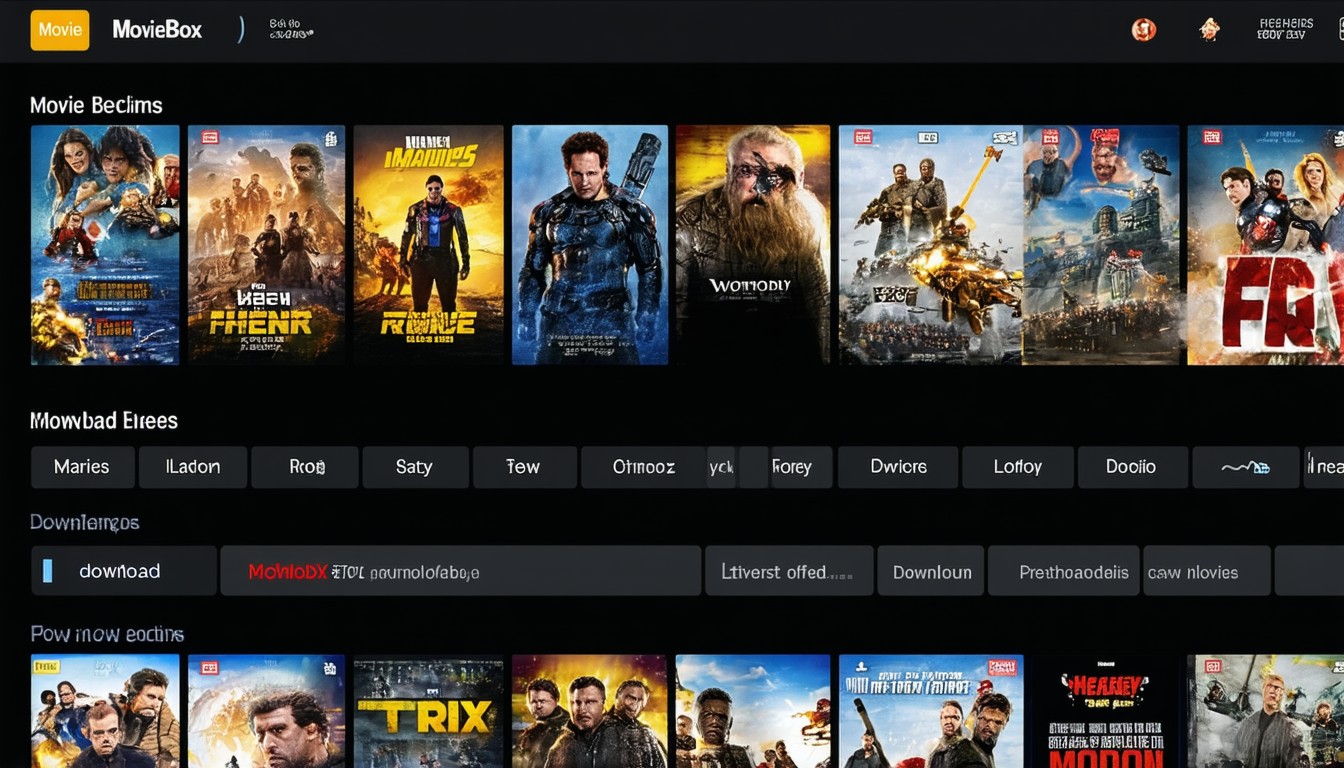Screen dimensions: 1344x768
Task: Click the small character icon in top bar
Action: [1210, 30]
